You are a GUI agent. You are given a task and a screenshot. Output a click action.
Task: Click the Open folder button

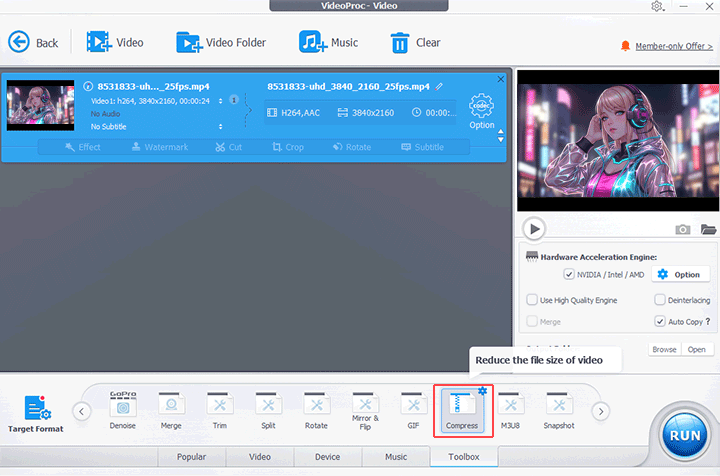[697, 349]
